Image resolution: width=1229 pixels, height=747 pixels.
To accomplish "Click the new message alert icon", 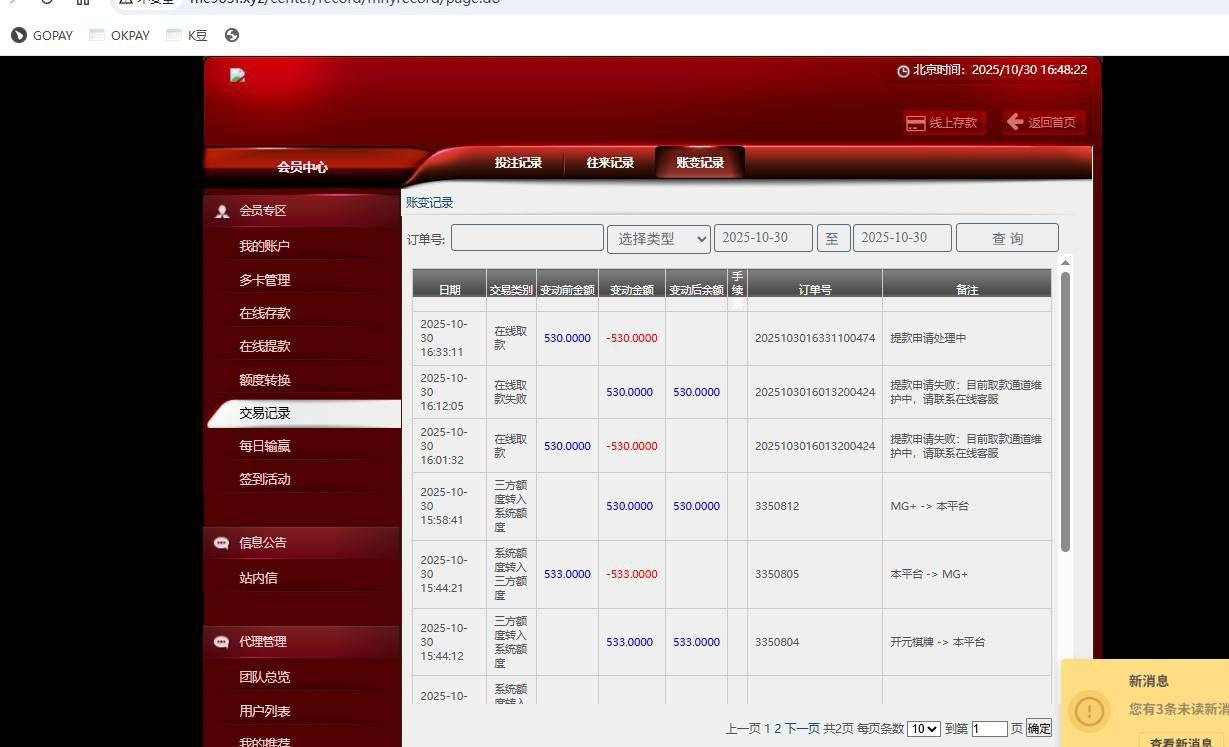I will 1089,710.
